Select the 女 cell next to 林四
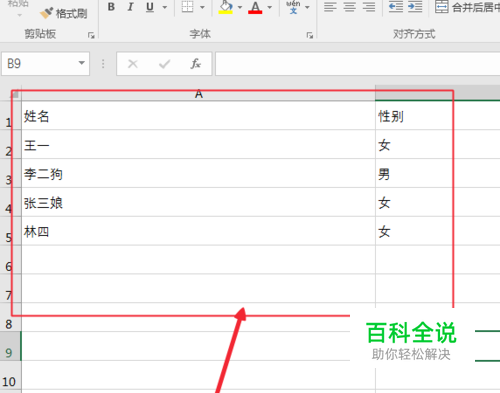 (438, 231)
